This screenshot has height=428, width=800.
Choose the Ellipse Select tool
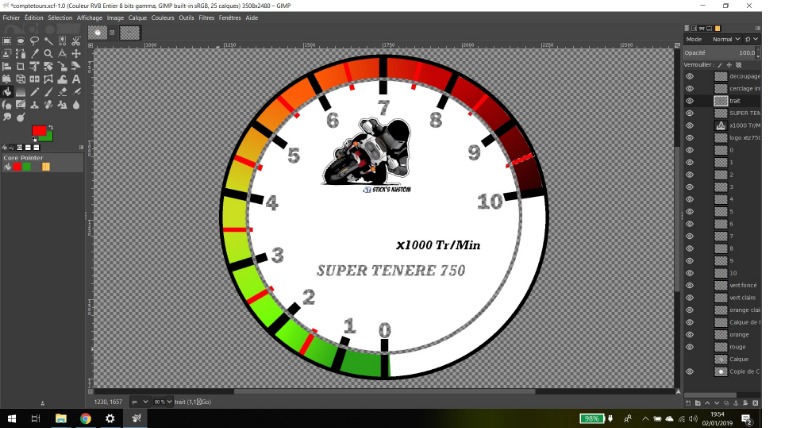pyautogui.click(x=21, y=42)
